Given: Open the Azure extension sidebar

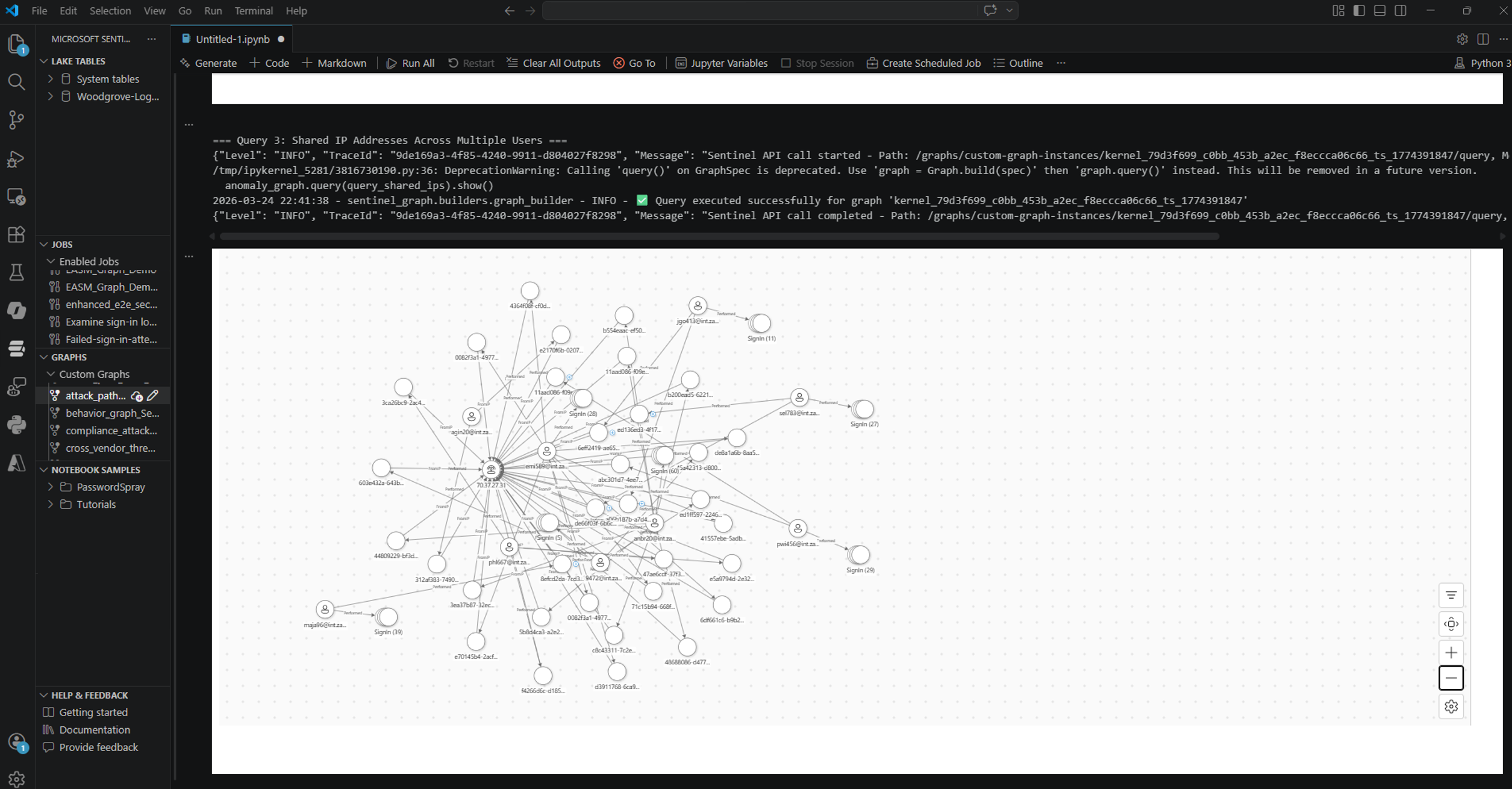Looking at the screenshot, I should [x=16, y=463].
